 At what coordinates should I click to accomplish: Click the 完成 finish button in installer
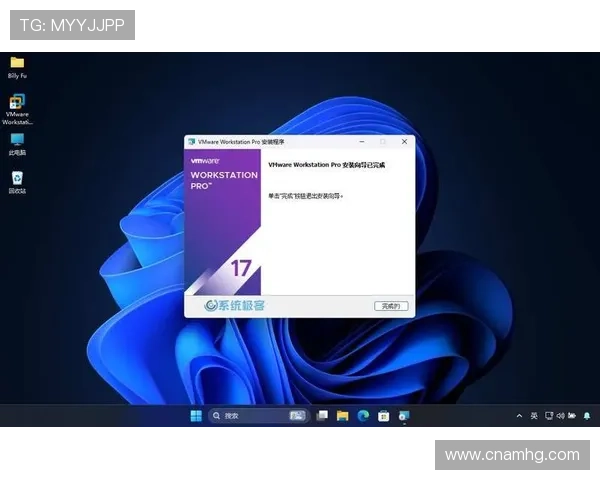pyautogui.click(x=391, y=305)
